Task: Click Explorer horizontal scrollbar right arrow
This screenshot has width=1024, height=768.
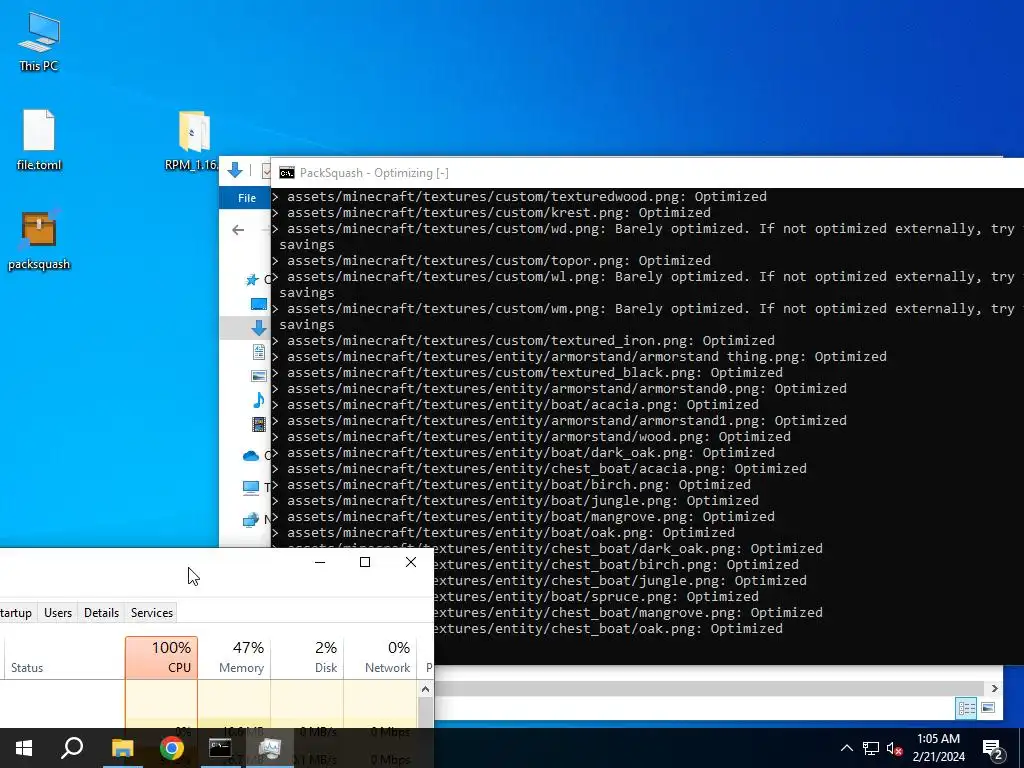Action: (x=994, y=688)
